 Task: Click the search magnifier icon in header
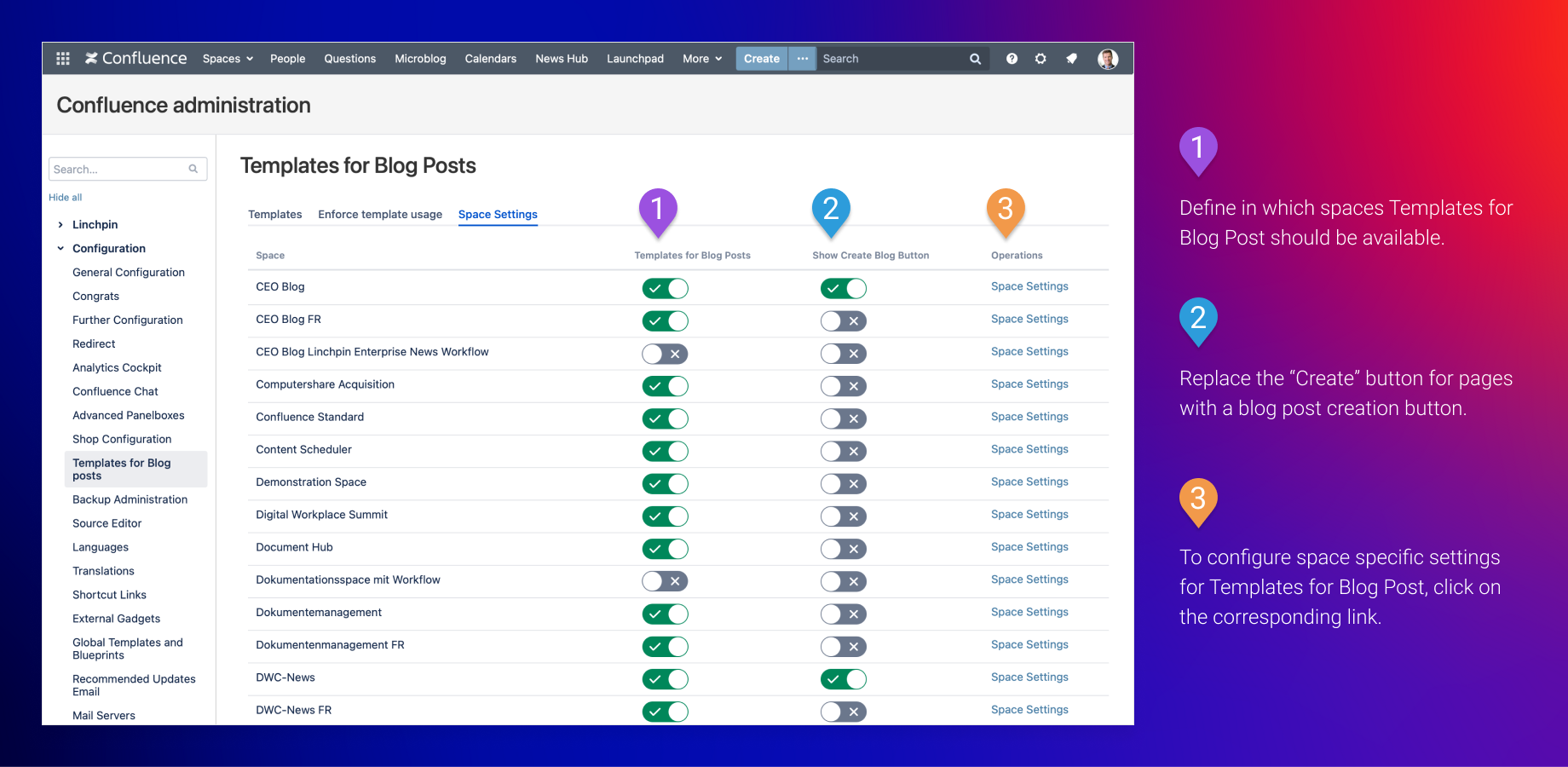975,59
